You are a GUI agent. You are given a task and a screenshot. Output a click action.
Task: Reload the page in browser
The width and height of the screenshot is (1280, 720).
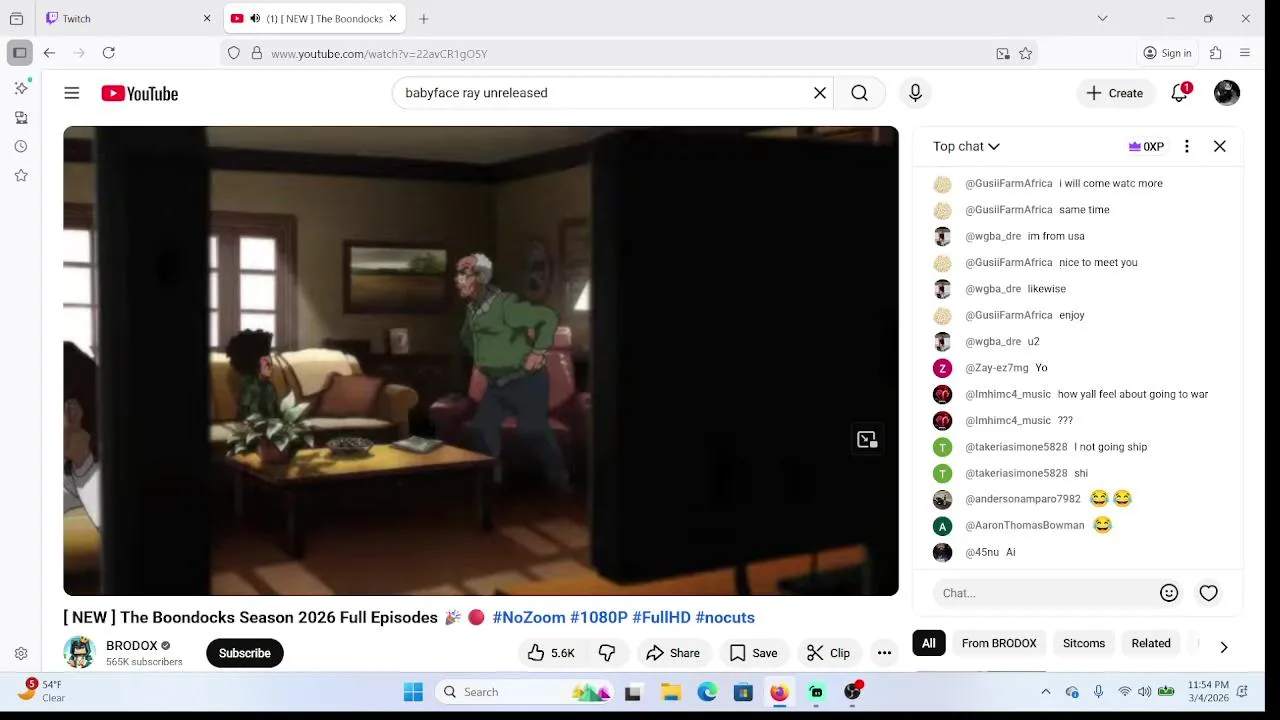point(109,53)
